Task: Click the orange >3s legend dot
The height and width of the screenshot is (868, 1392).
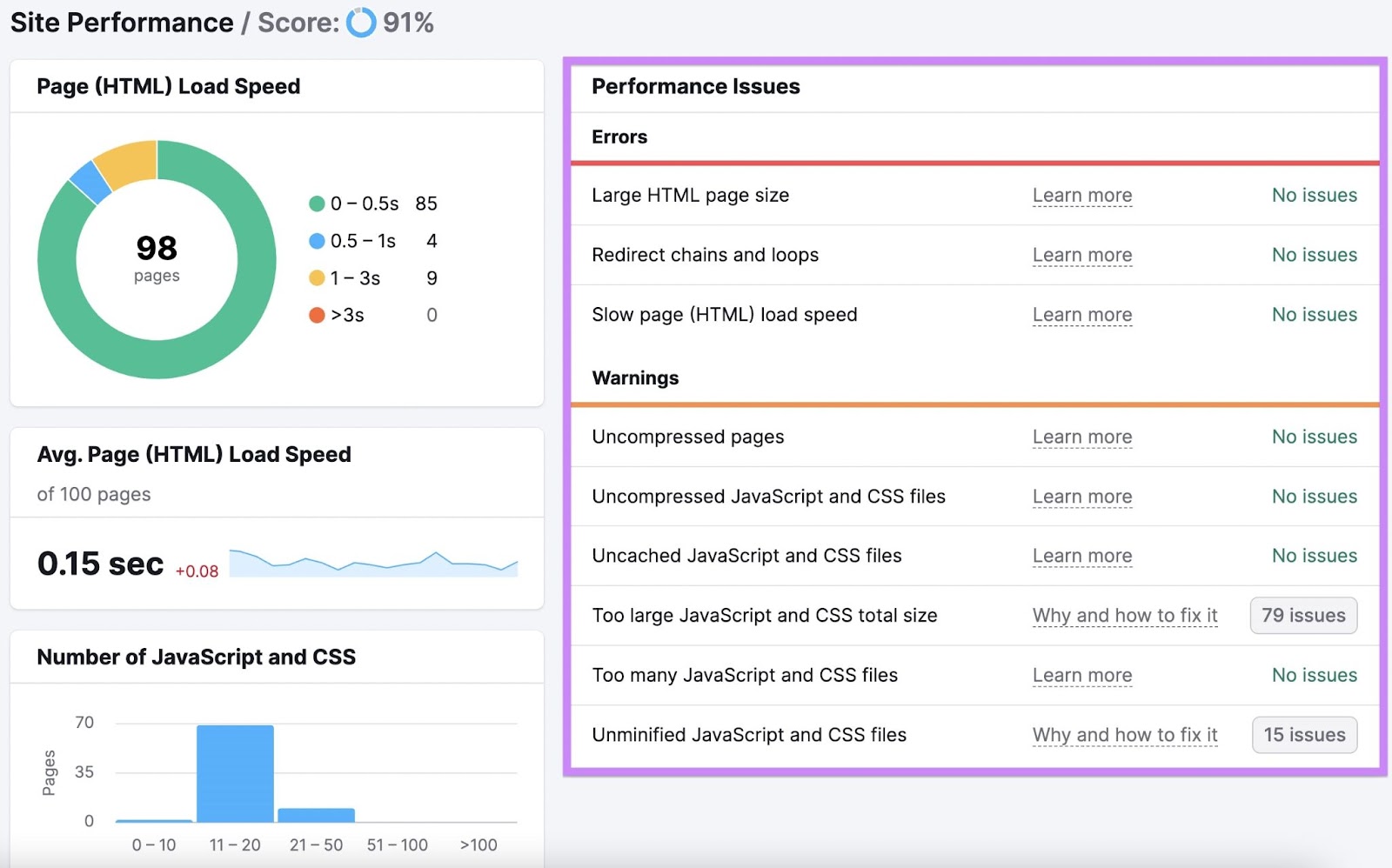Action: click(x=317, y=315)
